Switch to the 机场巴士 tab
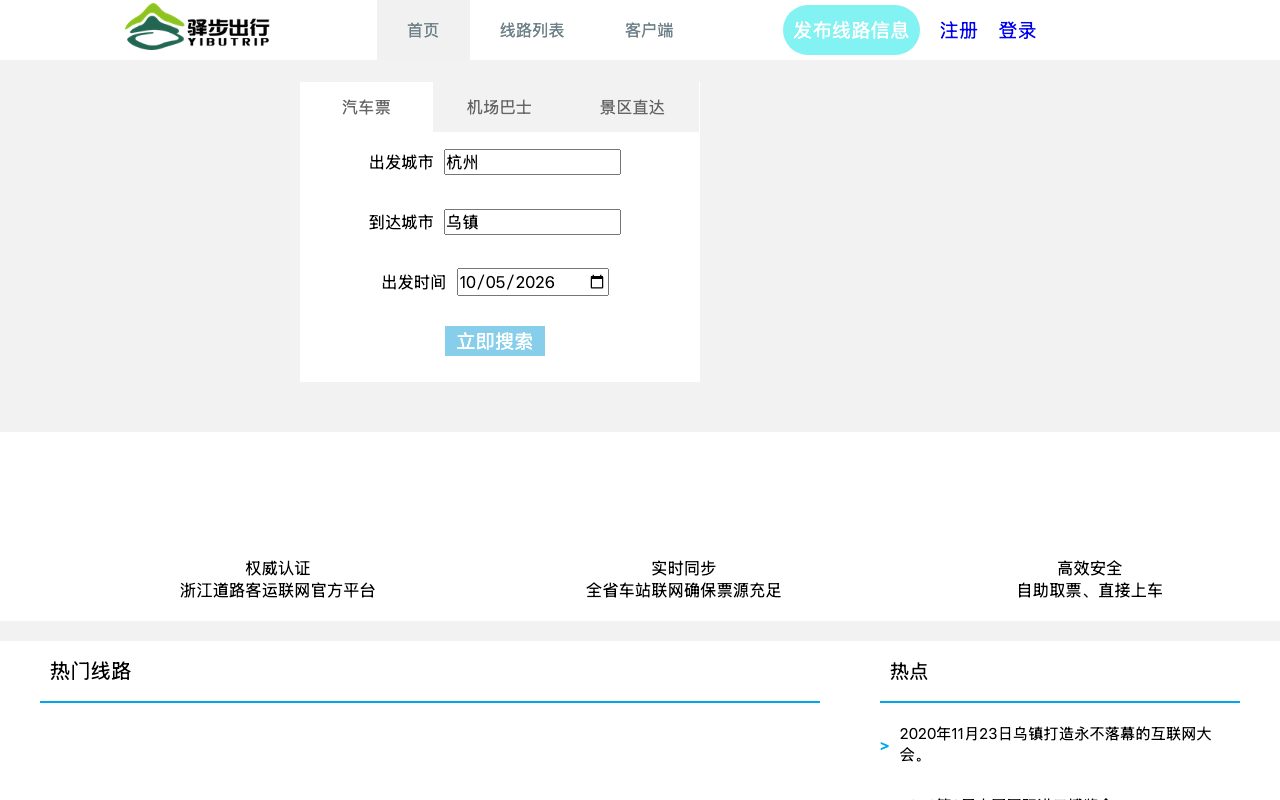The width and height of the screenshot is (1280, 800). pos(499,107)
